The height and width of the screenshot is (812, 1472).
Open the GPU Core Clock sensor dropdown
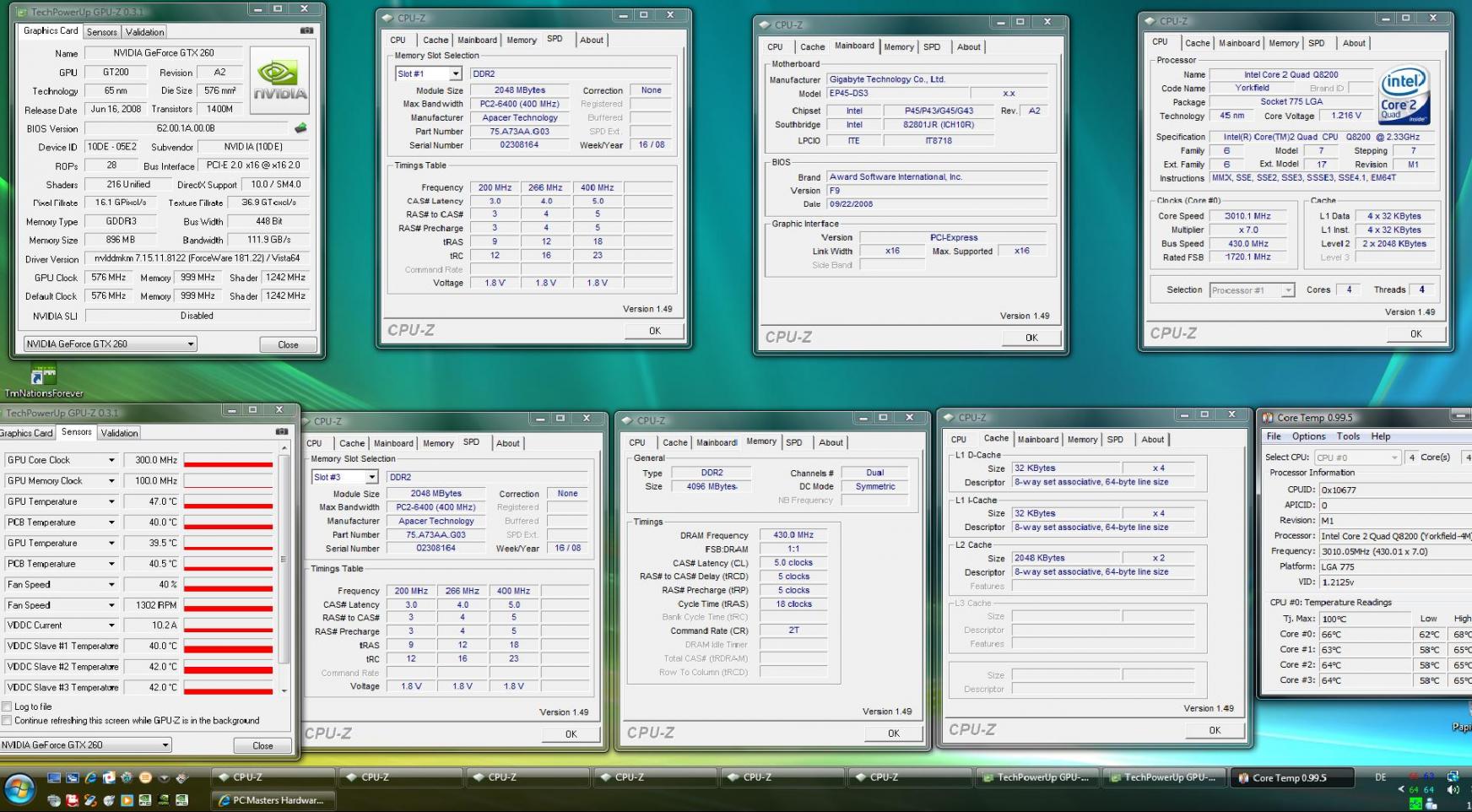pyautogui.click(x=111, y=460)
